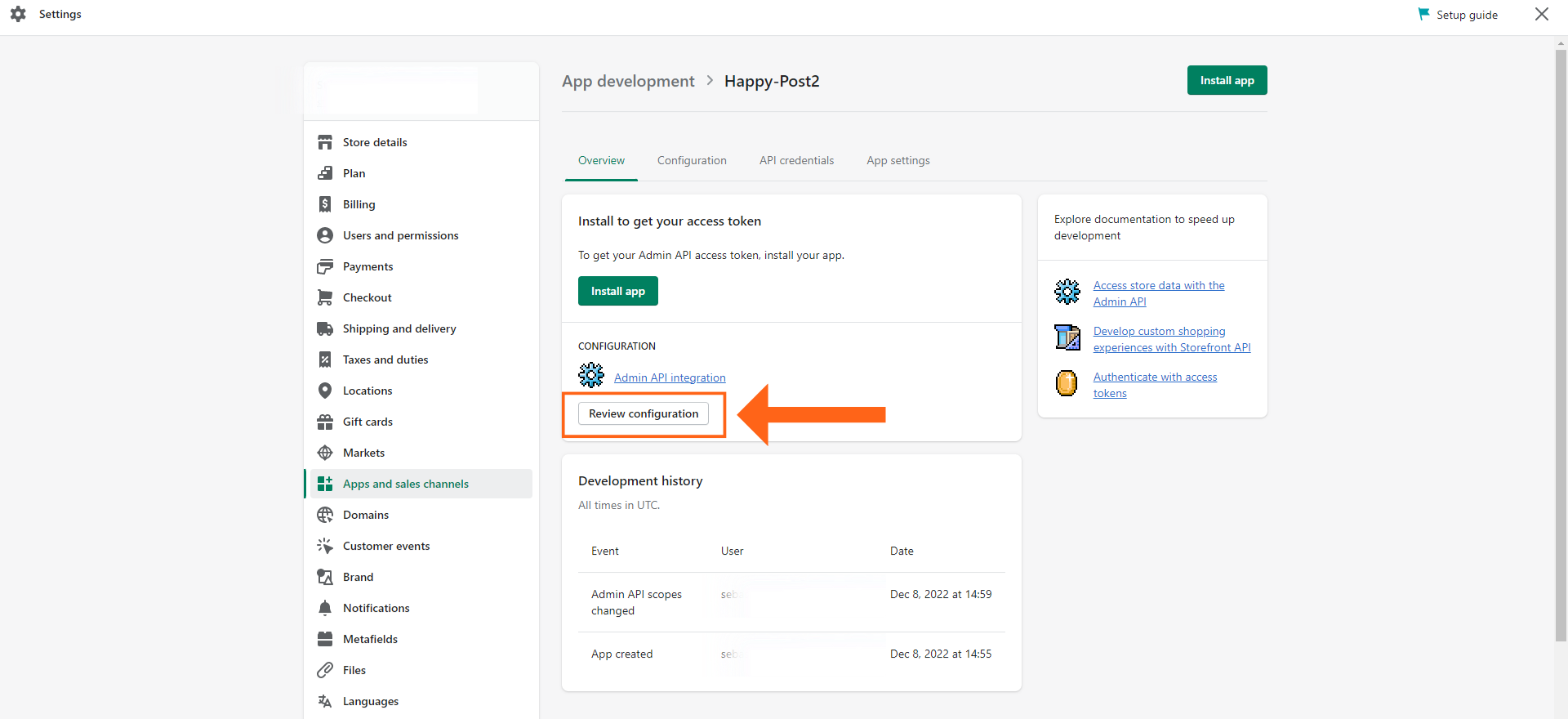Click the Notifications bell icon
This screenshot has width=1568, height=719.
click(325, 608)
